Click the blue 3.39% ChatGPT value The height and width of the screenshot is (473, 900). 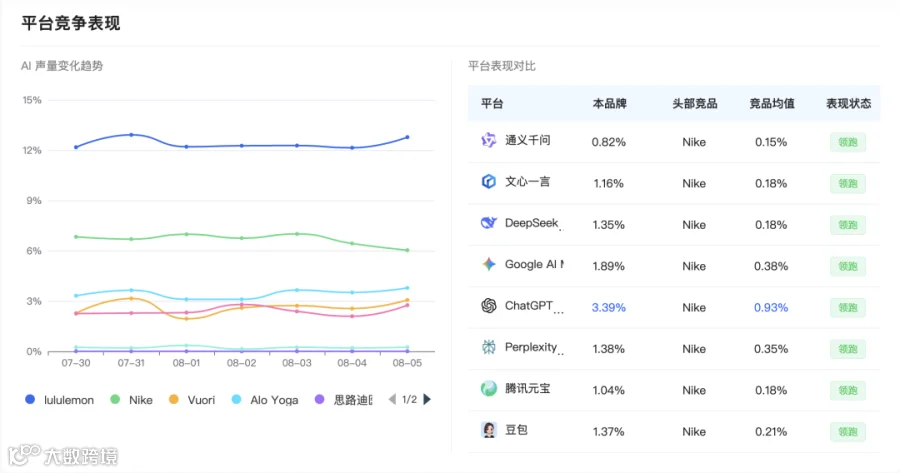tap(609, 308)
